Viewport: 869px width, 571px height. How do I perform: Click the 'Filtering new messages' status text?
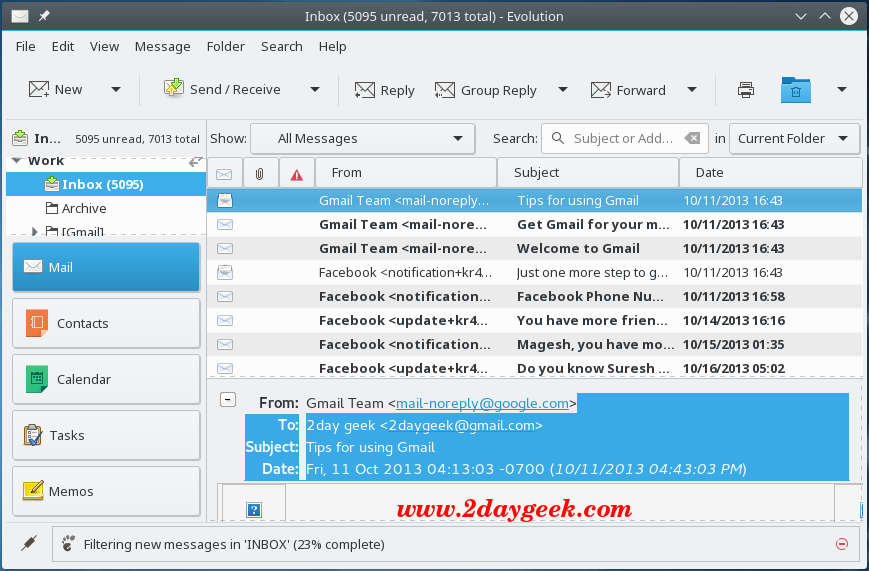click(234, 544)
